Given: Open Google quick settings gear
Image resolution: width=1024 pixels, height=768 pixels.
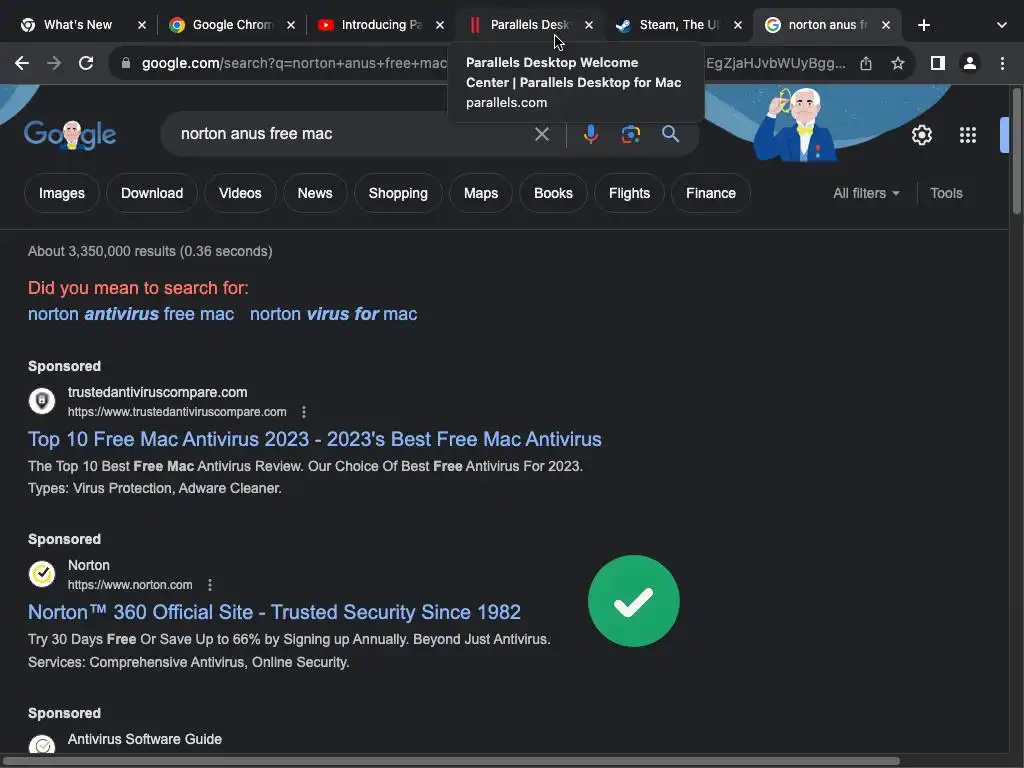Looking at the screenshot, I should click(921, 135).
